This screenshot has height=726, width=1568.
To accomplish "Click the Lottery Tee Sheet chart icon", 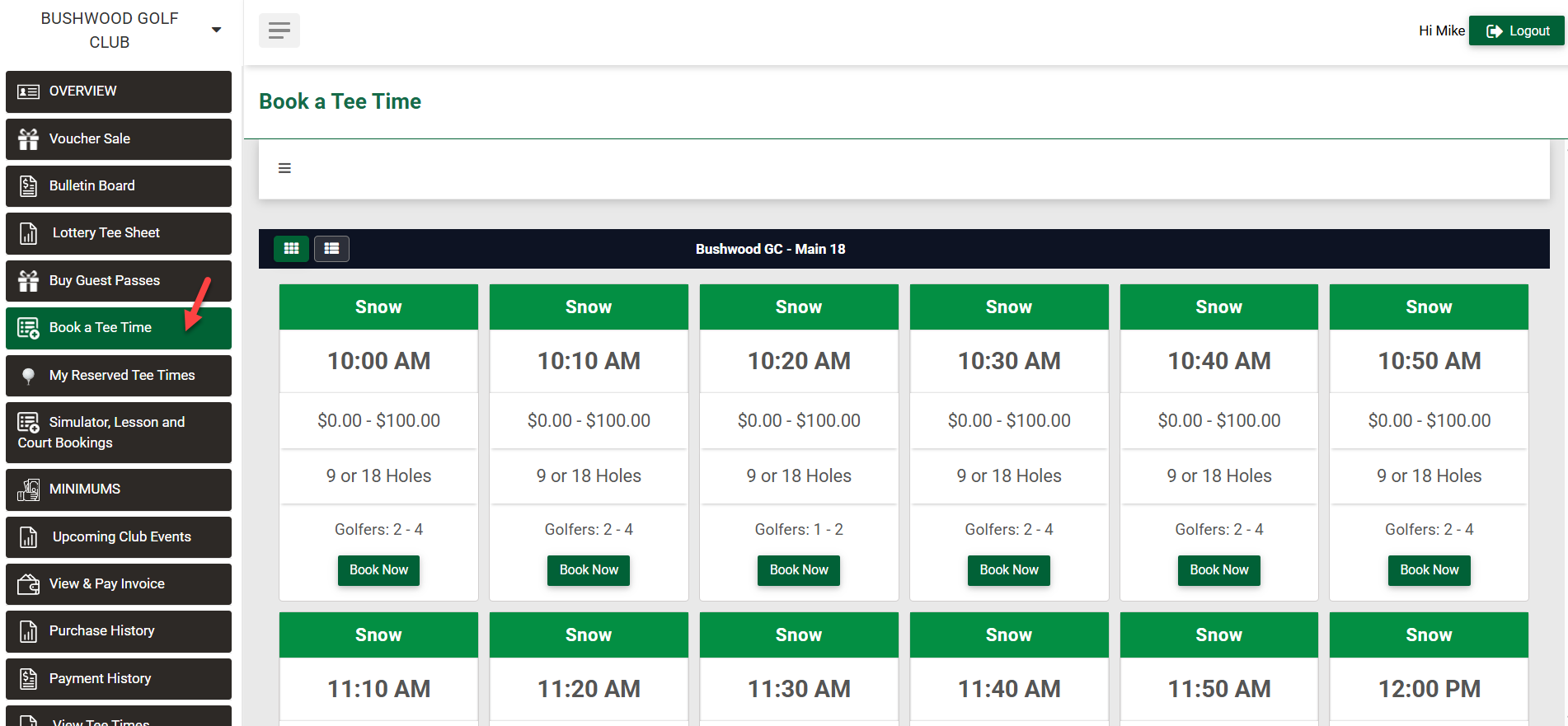I will tap(29, 233).
